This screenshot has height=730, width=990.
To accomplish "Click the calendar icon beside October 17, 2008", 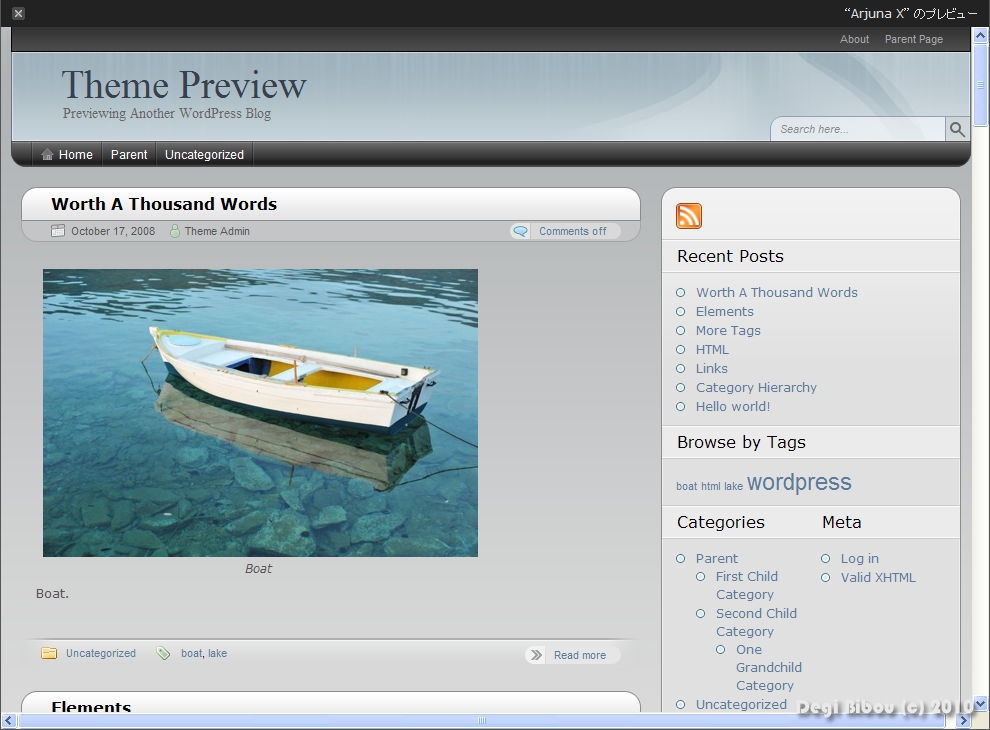I will (57, 231).
